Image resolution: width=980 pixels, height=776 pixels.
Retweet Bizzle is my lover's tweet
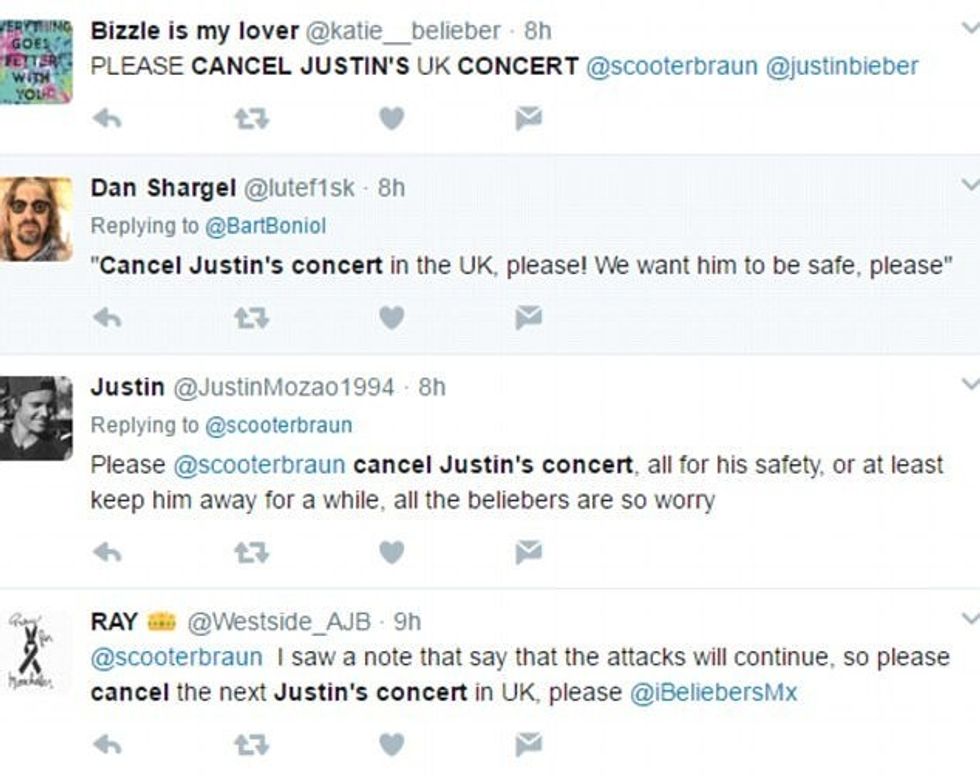(251, 119)
